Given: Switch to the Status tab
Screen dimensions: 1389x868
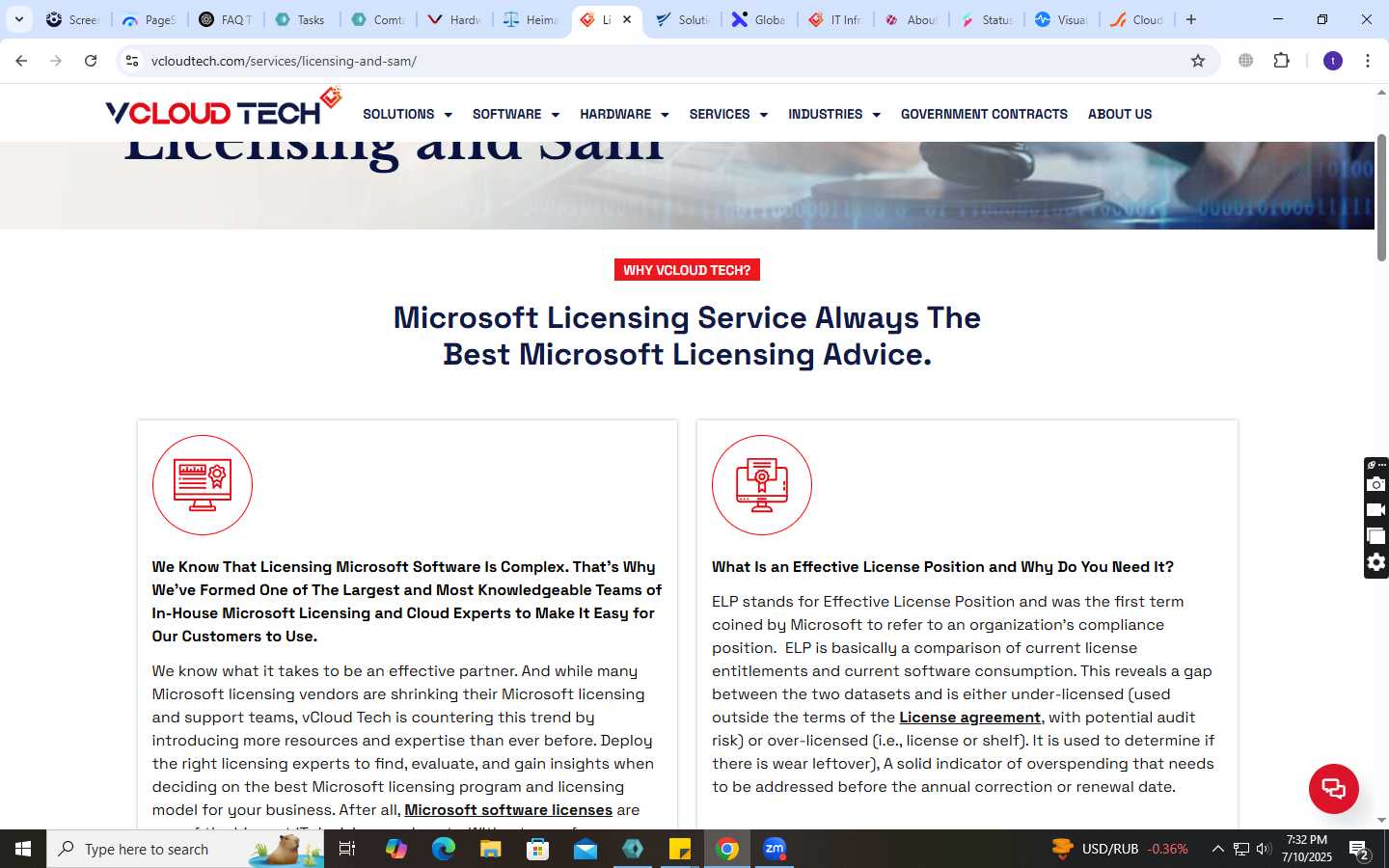Looking at the screenshot, I should pyautogui.click(x=987, y=19).
